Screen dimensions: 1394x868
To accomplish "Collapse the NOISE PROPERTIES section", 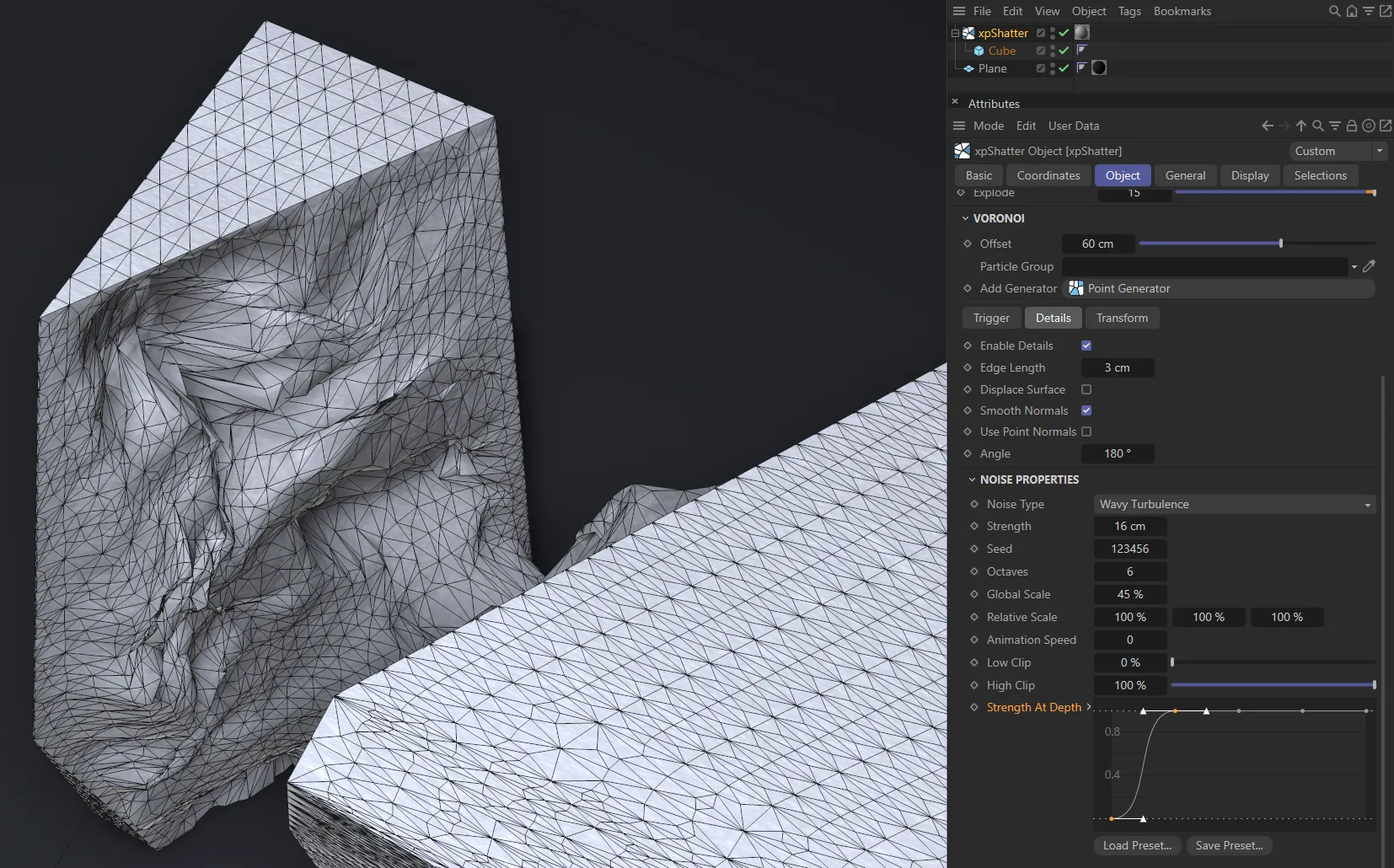I will (972, 480).
